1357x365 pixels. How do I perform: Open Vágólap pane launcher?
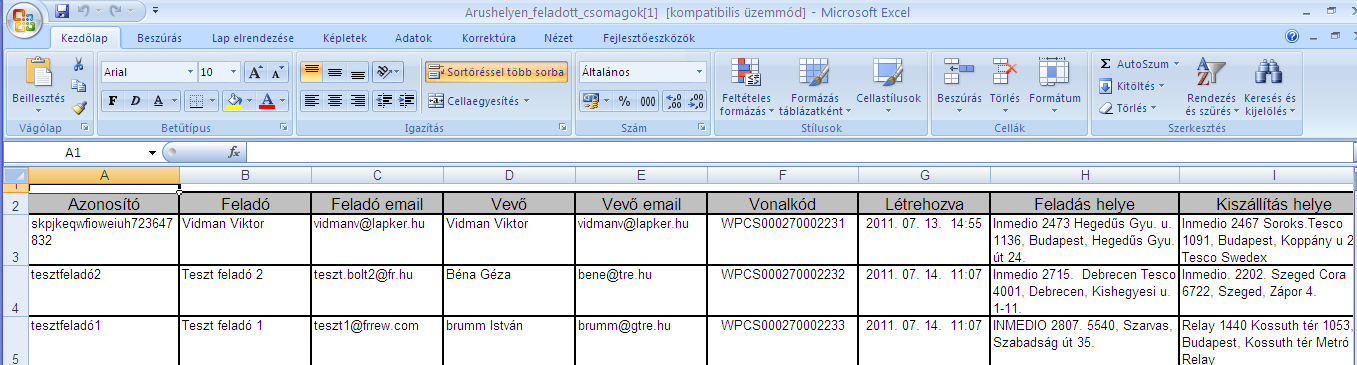[84, 128]
